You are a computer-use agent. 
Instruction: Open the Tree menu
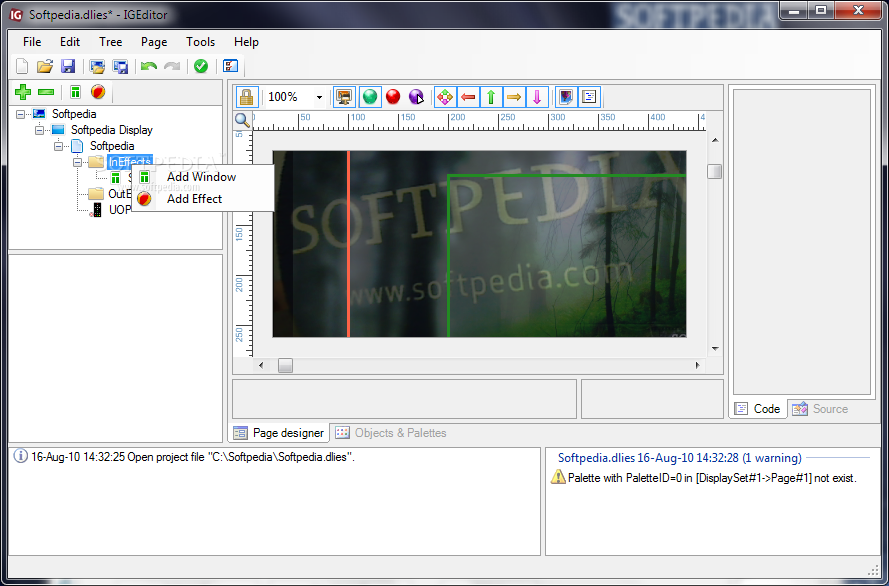(111, 42)
